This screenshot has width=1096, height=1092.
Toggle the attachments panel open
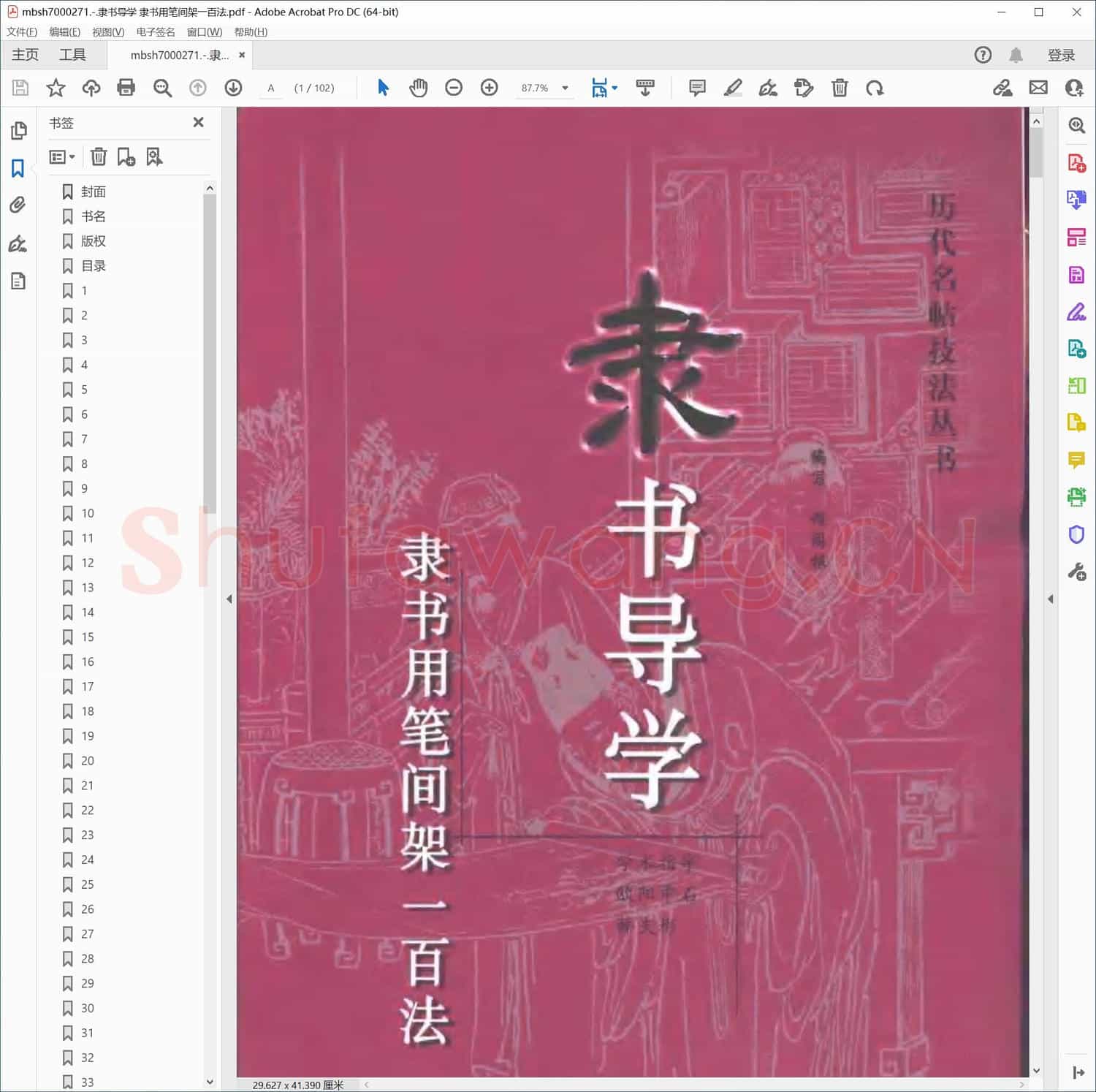coord(18,205)
